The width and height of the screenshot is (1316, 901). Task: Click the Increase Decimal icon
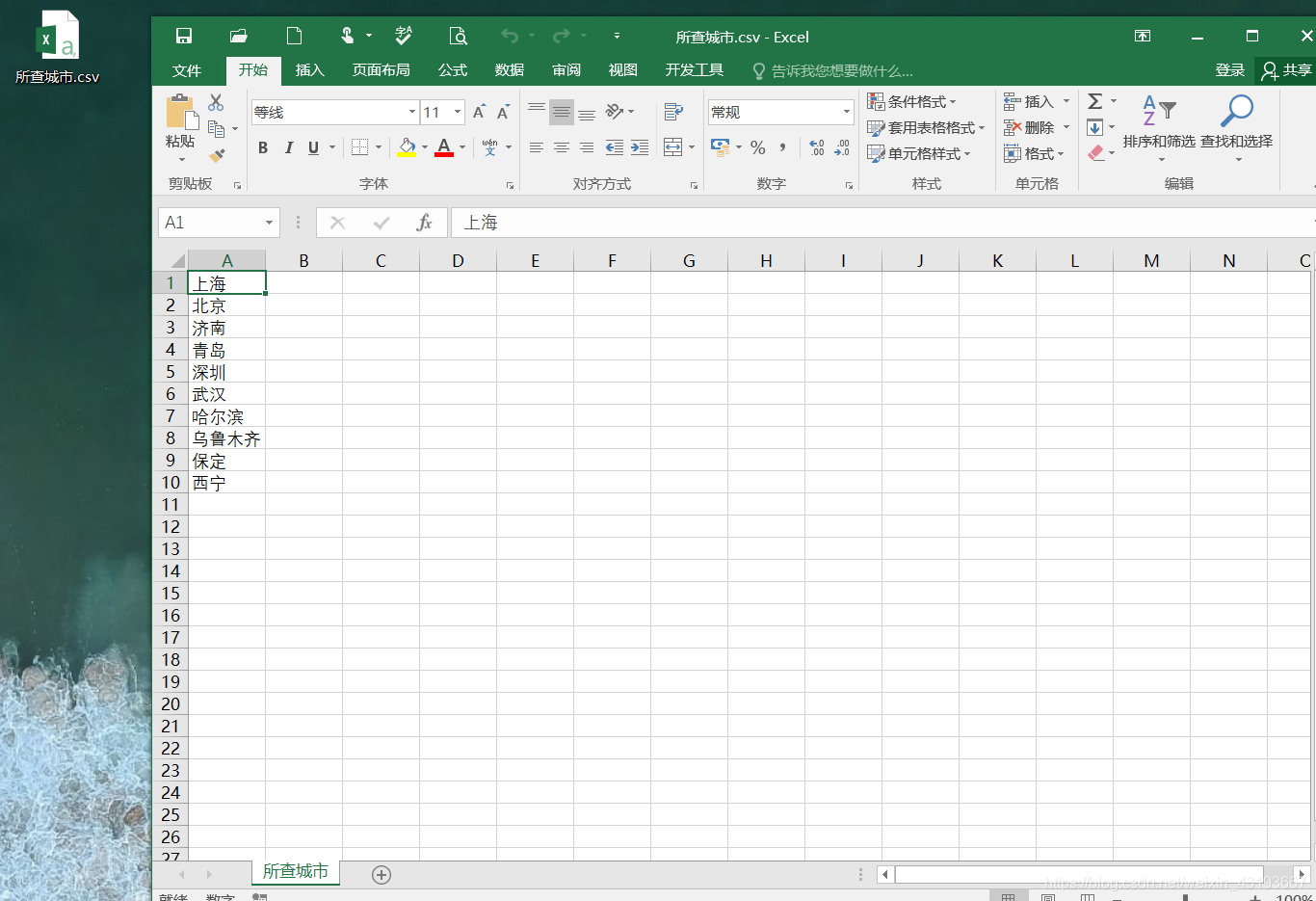(x=817, y=147)
